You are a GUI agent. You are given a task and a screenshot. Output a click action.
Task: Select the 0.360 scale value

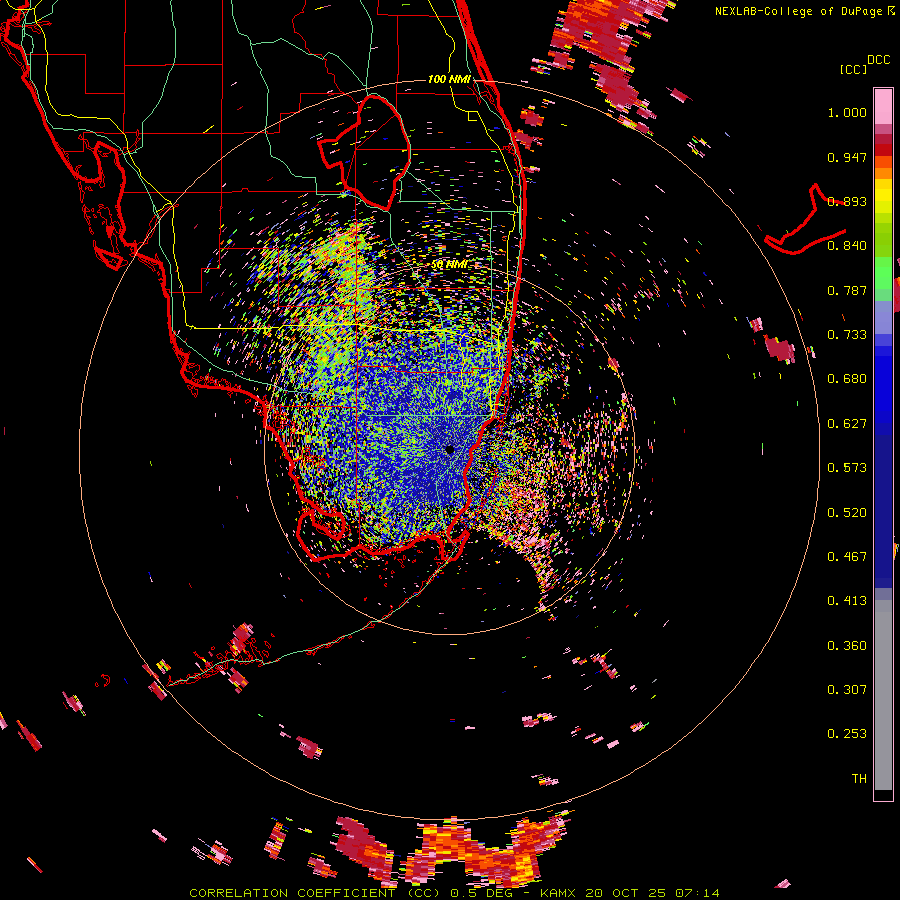click(847, 646)
